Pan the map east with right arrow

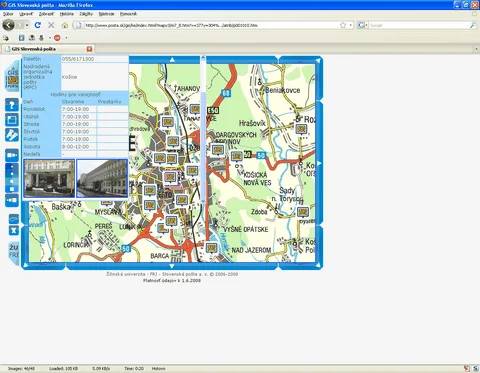319,163
